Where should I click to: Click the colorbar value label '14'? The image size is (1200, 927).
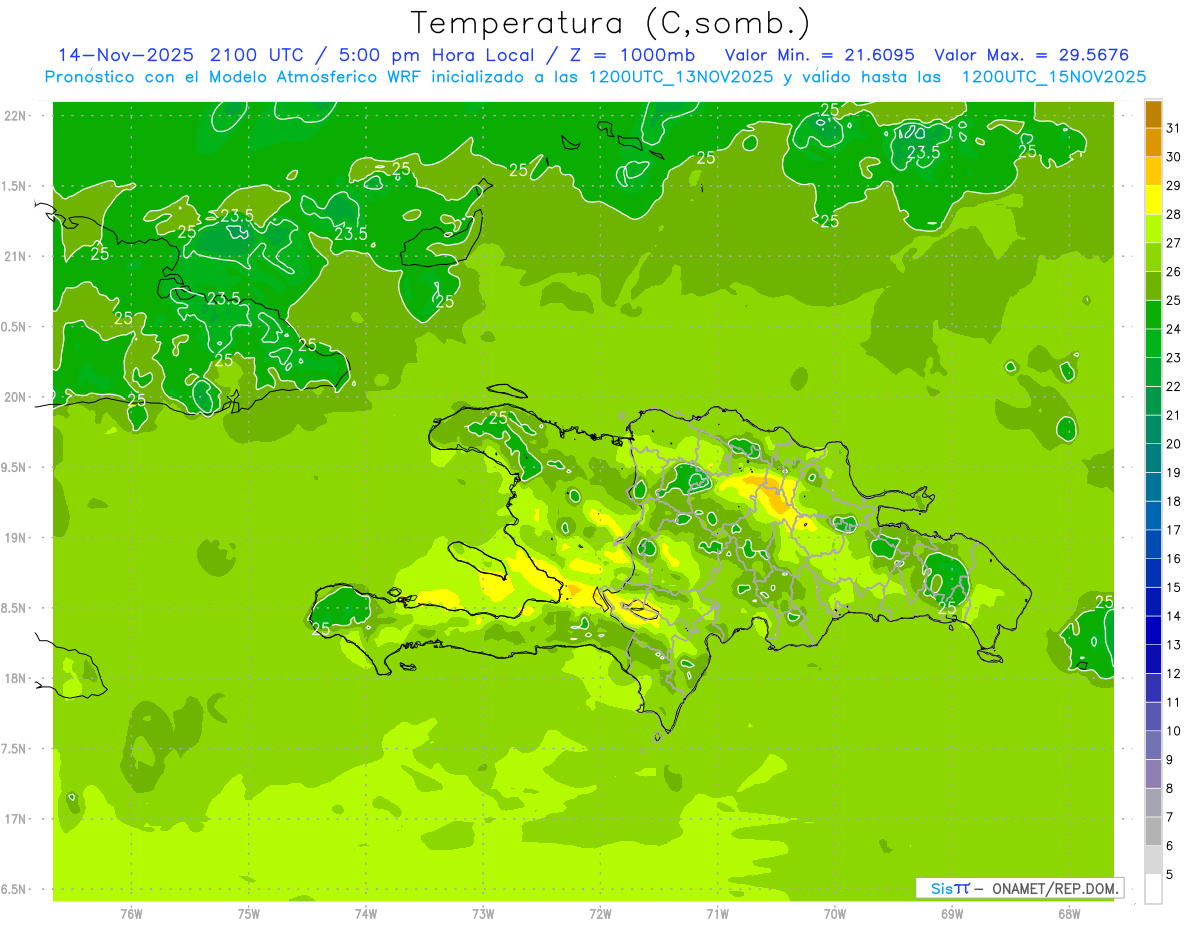coord(1174,616)
